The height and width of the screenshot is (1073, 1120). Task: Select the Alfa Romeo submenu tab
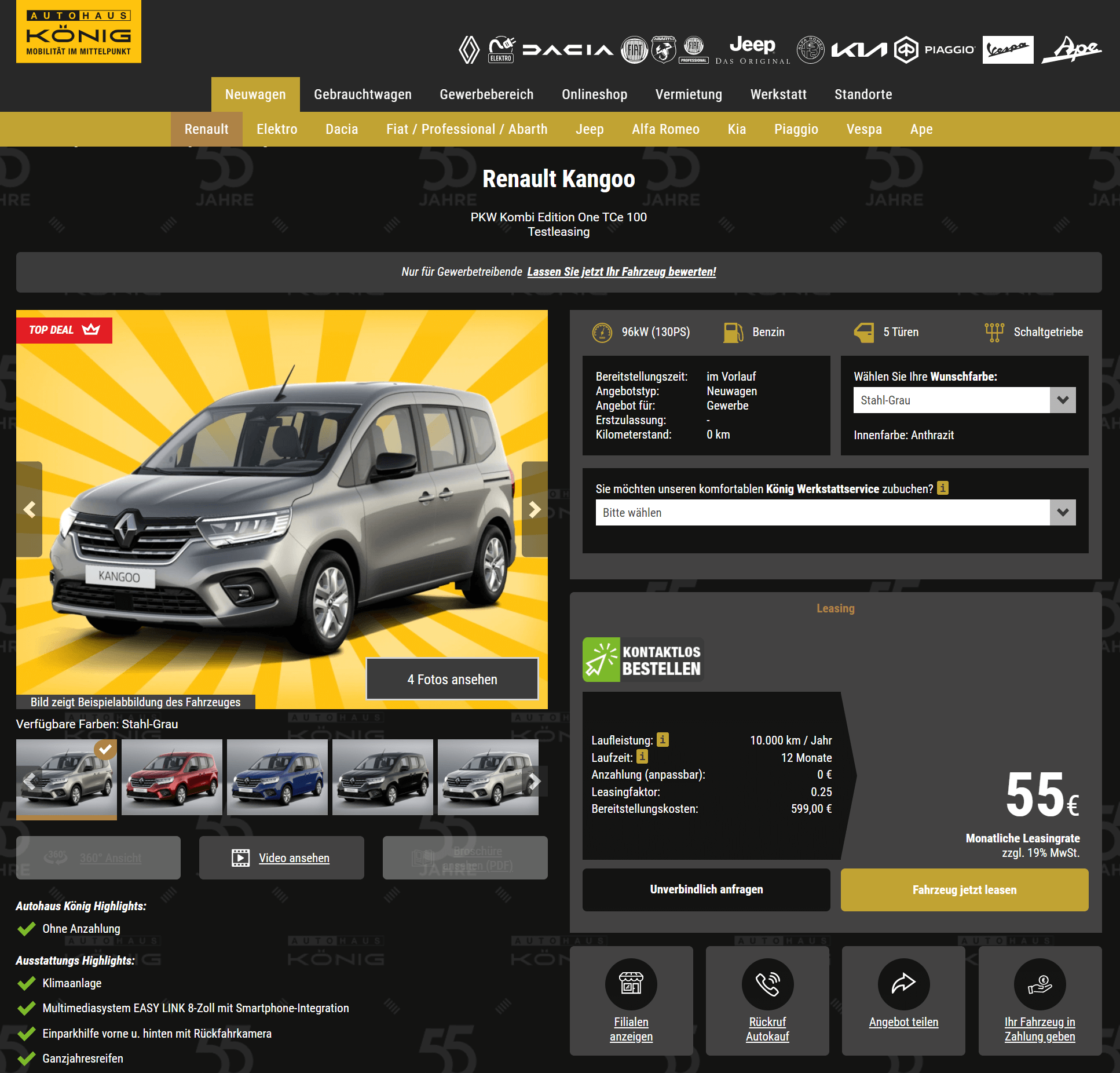click(x=665, y=129)
